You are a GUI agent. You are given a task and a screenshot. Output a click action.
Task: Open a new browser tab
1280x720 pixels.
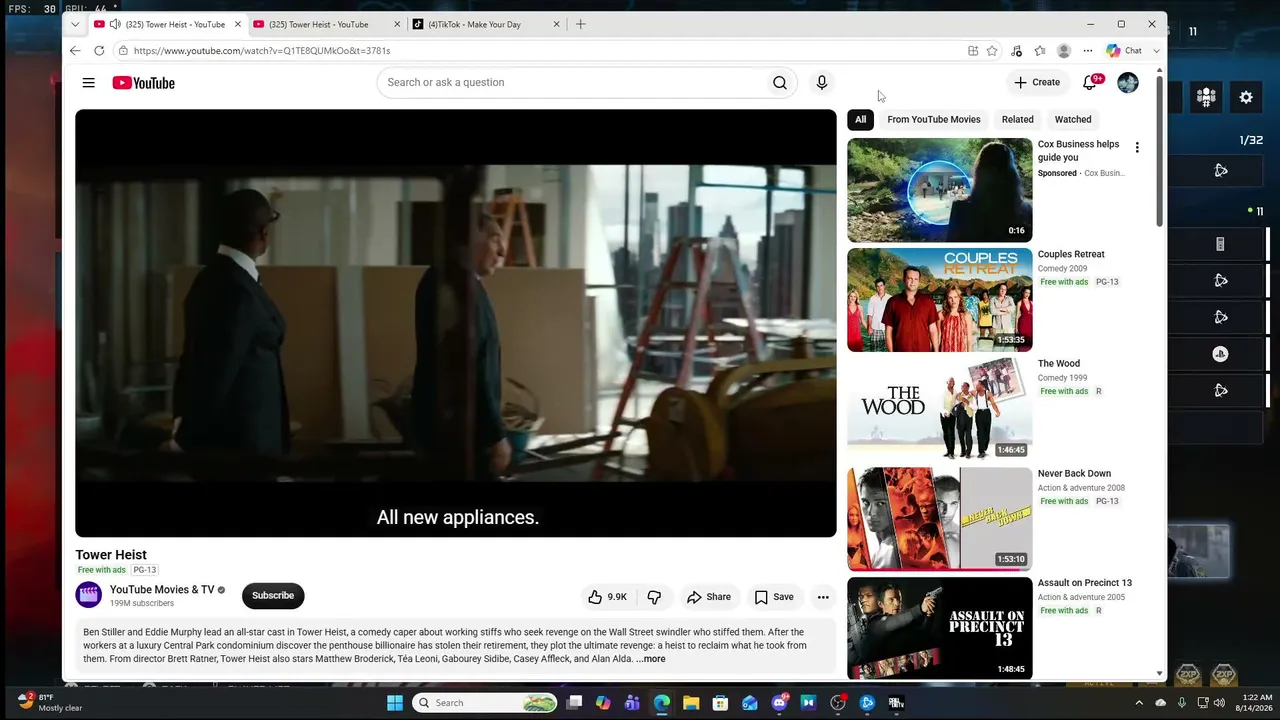(x=581, y=24)
